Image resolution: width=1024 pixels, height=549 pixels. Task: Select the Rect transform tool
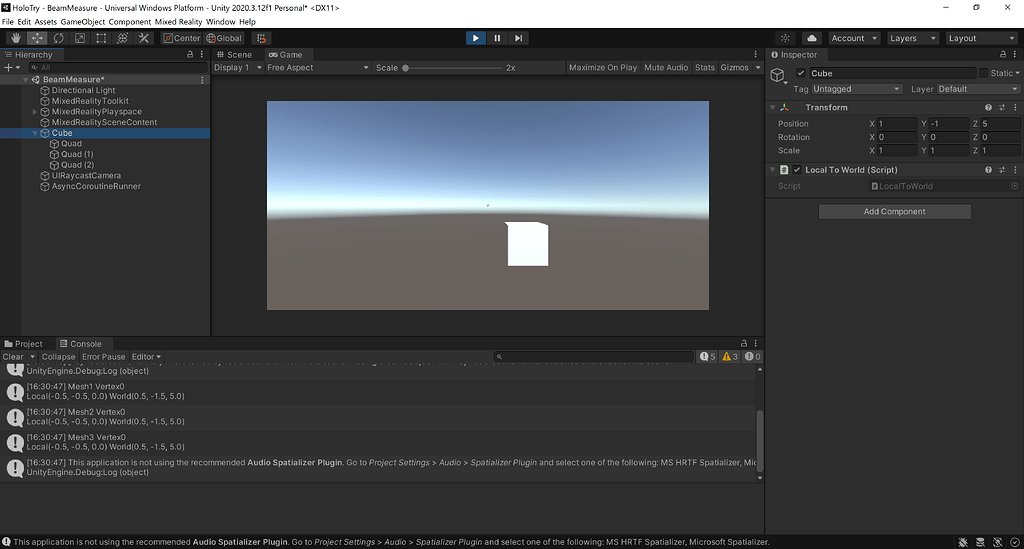coord(102,38)
